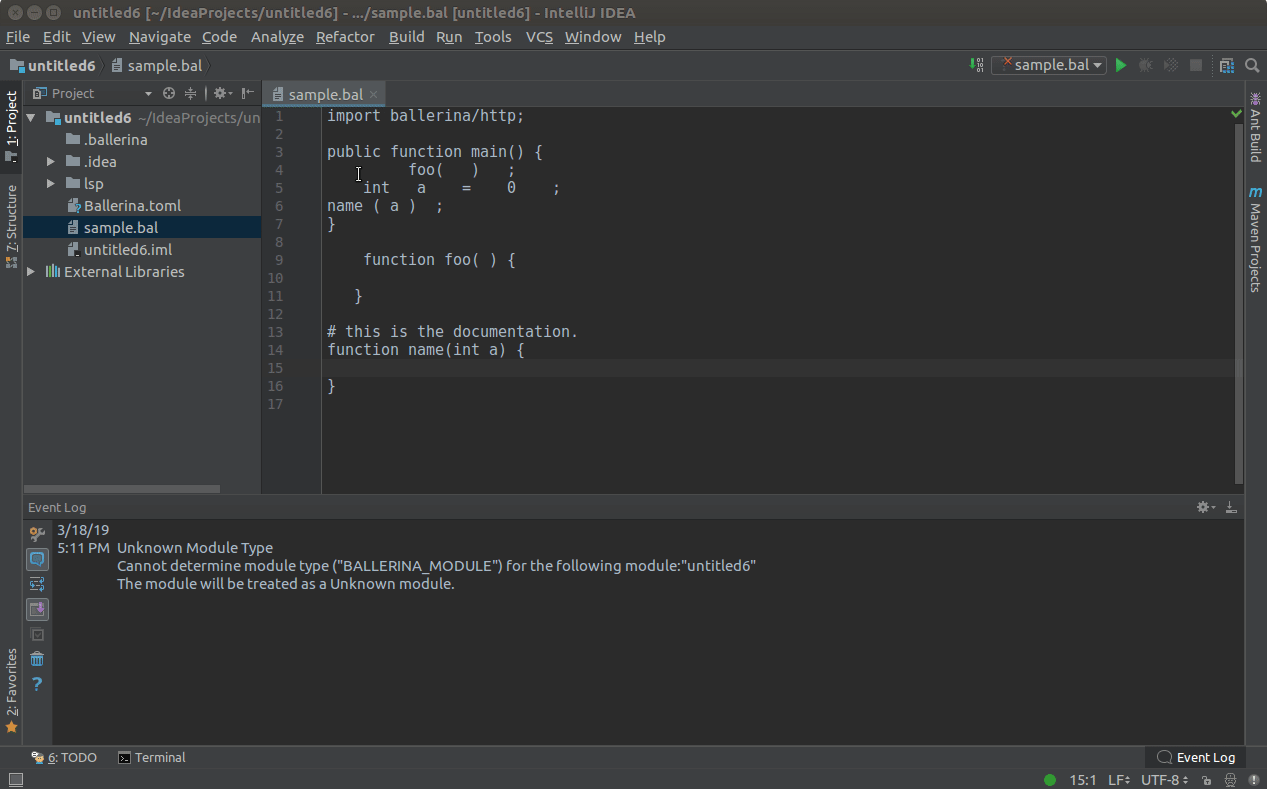Collapse the untitled6 root tree node
Viewport: 1267px width, 789px height.
[31, 118]
